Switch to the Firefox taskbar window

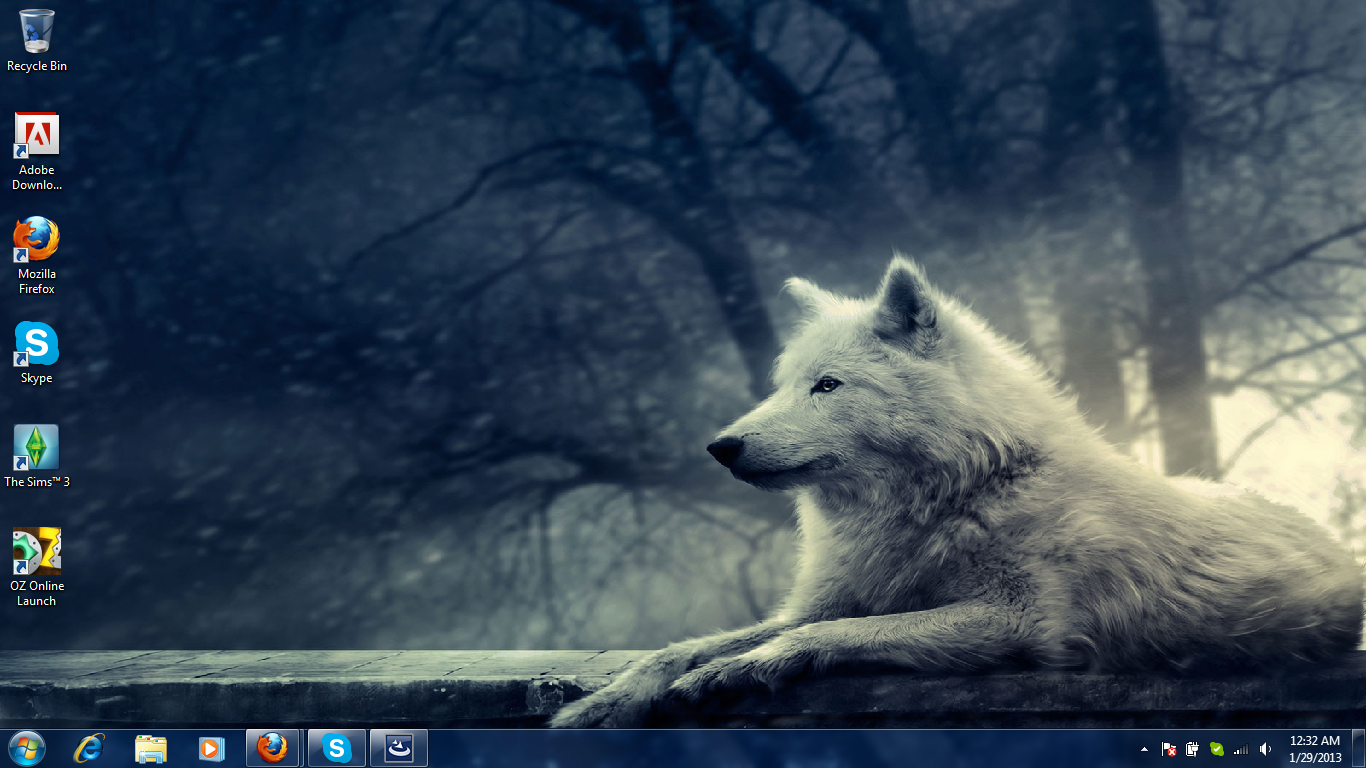coord(272,748)
